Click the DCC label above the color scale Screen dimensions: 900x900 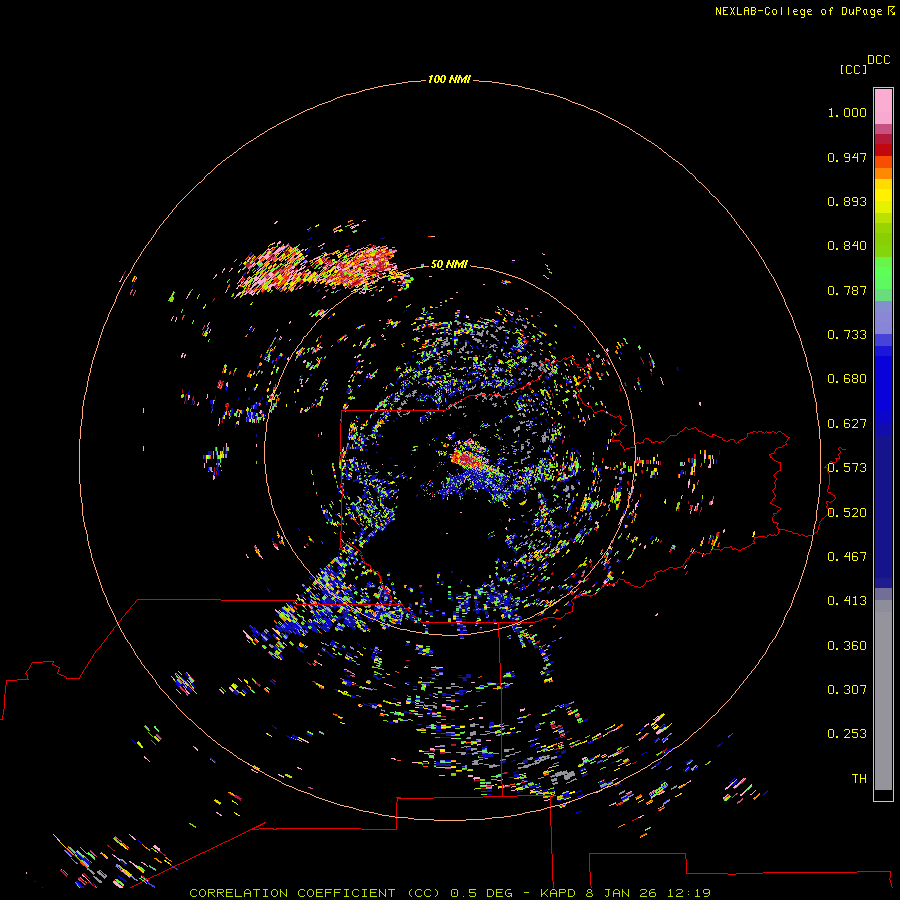click(878, 59)
